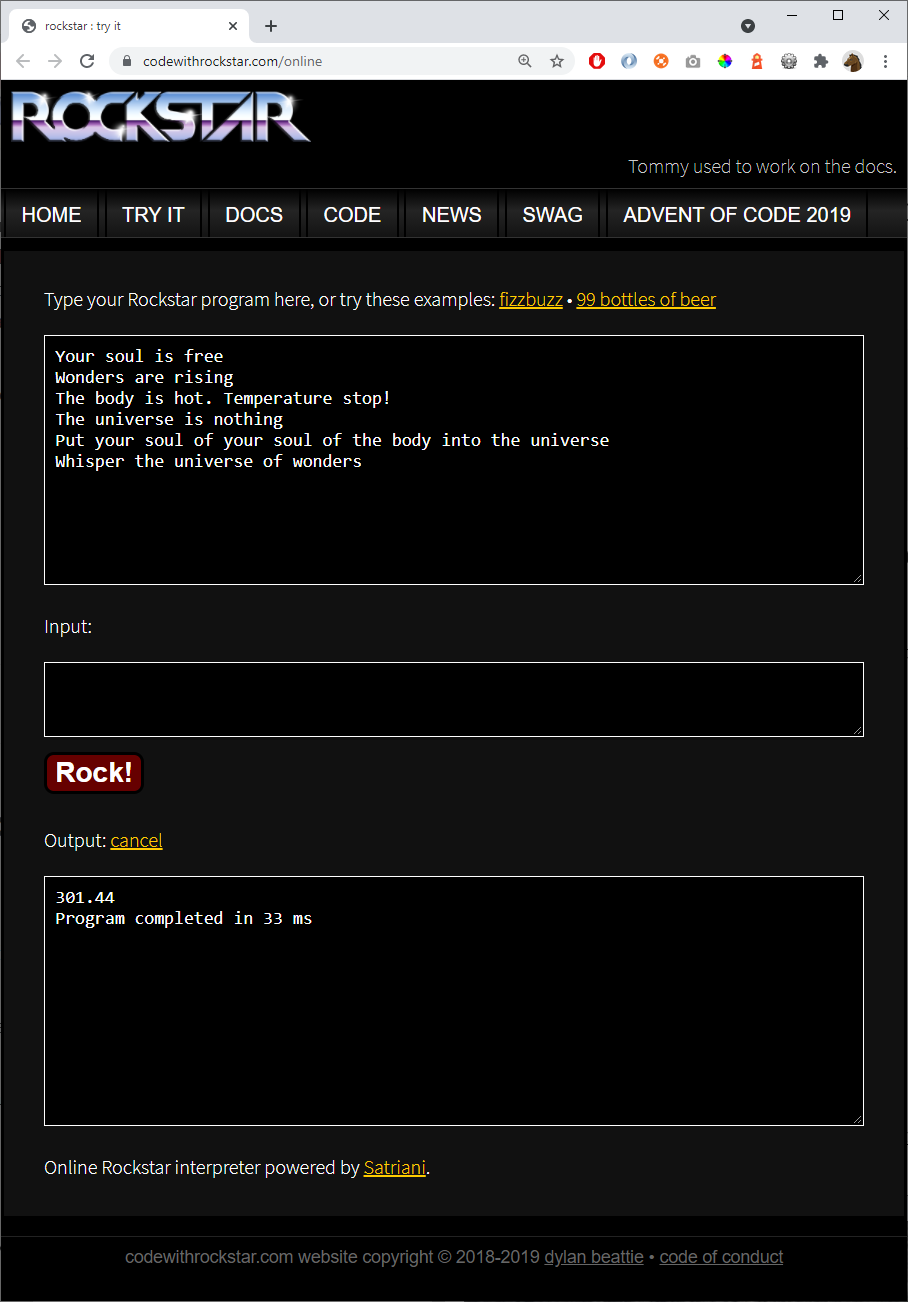Screen dimensions: 908x1302
Task: Click the 'Whisper the universe of wonders' line
Action: tap(208, 461)
